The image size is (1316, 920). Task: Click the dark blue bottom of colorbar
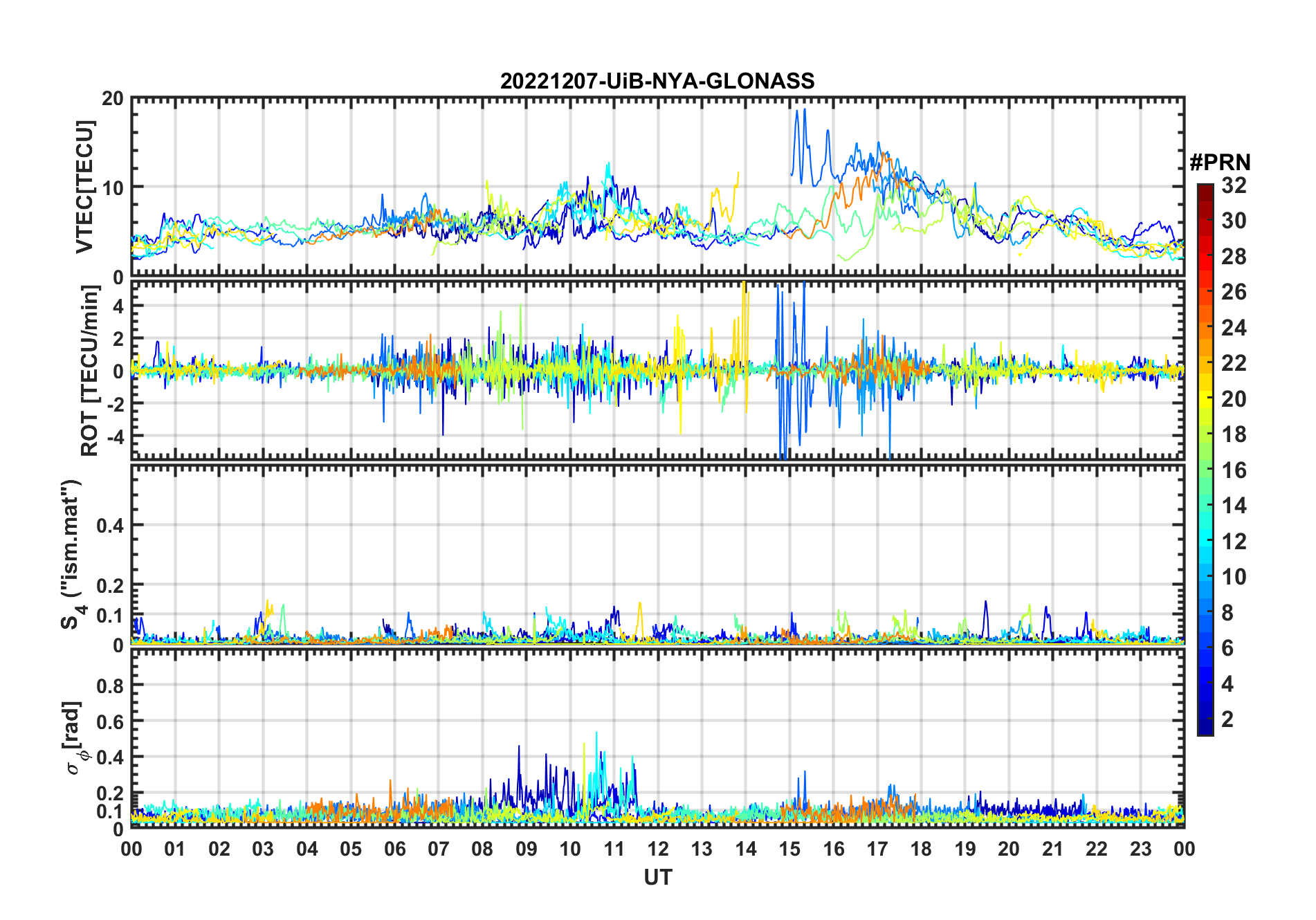(x=1205, y=726)
